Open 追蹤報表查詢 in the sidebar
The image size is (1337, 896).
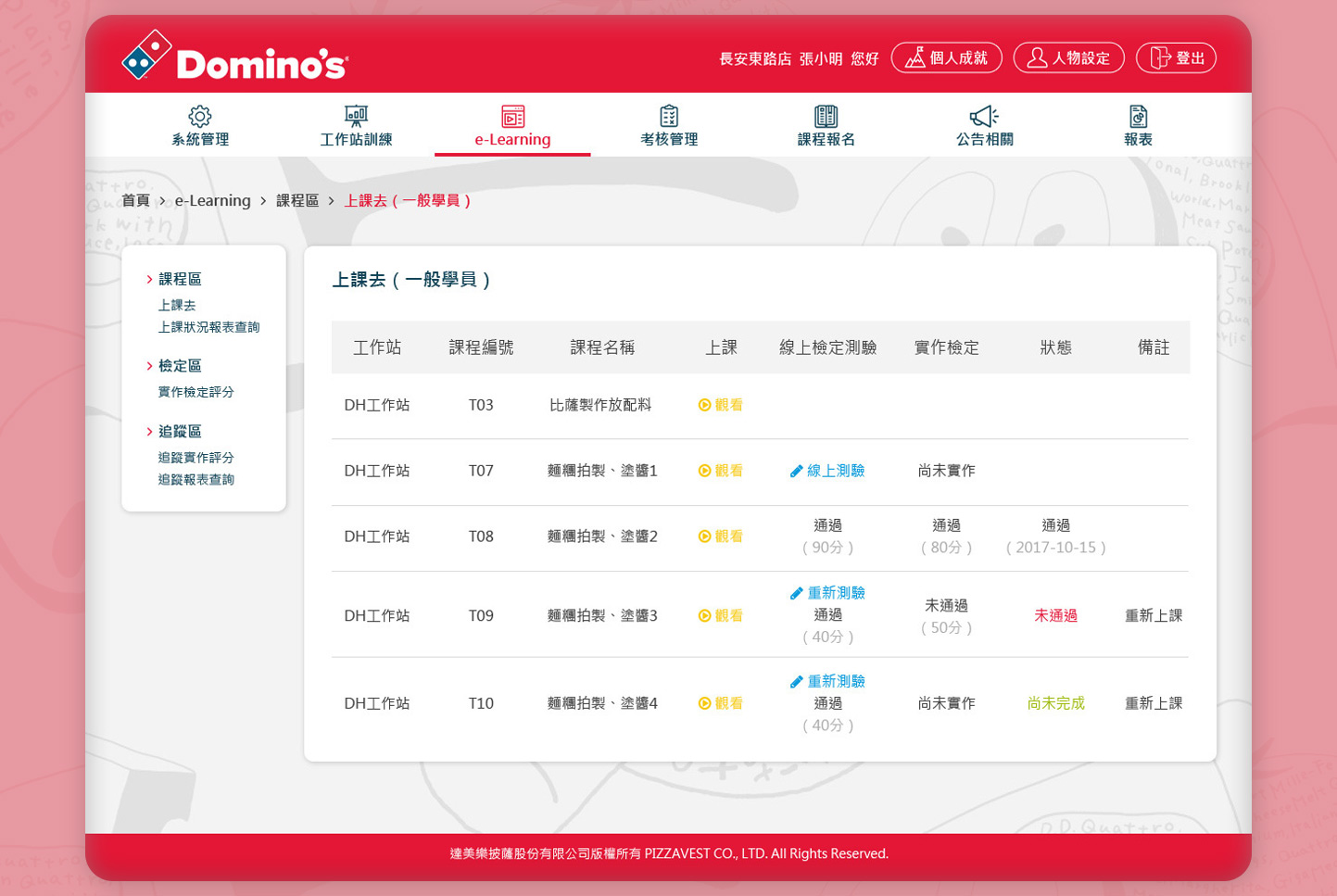click(196, 479)
